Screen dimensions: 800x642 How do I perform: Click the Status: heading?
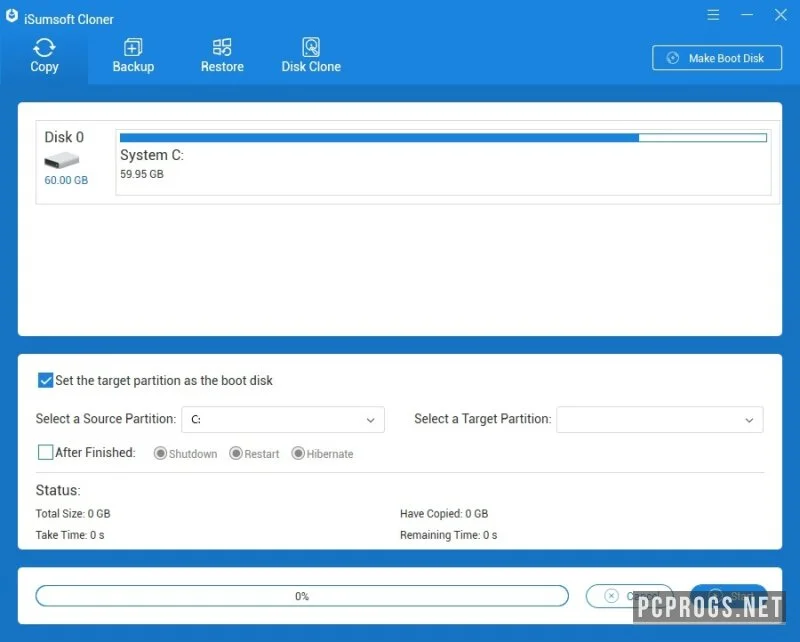(58, 490)
